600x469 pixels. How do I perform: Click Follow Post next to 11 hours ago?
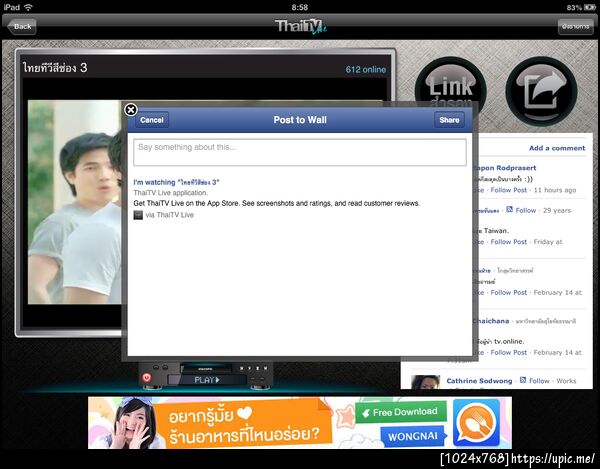[x=509, y=190]
